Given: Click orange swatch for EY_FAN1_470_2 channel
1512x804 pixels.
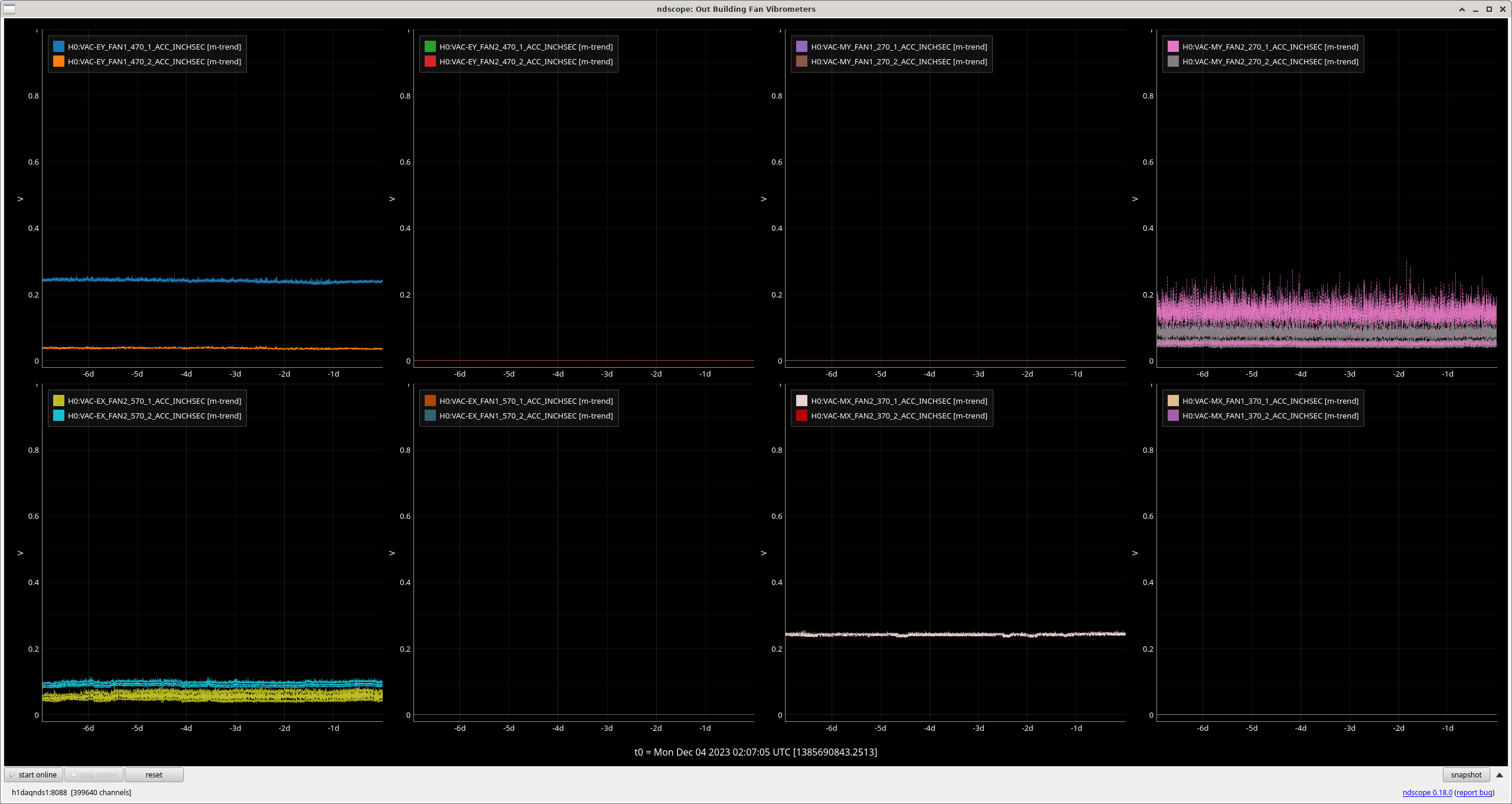Looking at the screenshot, I should pyautogui.click(x=58, y=61).
